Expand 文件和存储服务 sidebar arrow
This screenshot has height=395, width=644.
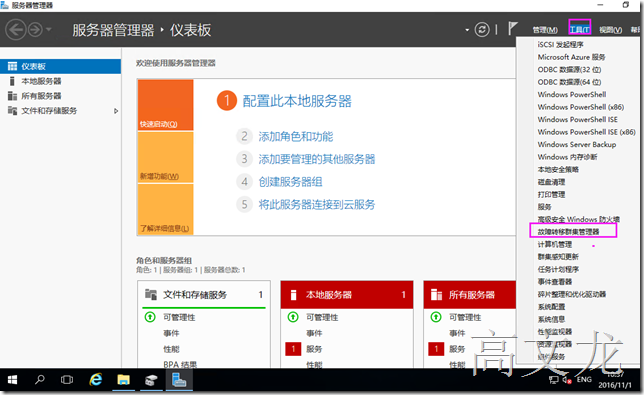(116, 111)
